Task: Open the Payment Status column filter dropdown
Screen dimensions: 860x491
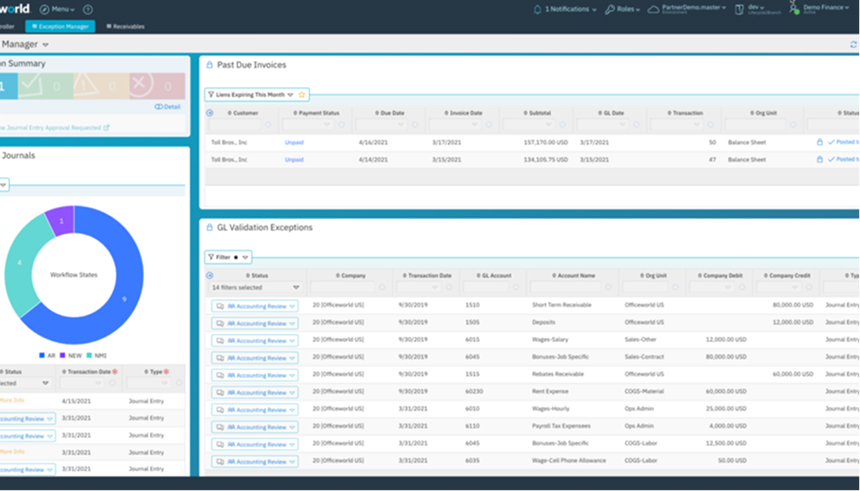Action: 308,125
